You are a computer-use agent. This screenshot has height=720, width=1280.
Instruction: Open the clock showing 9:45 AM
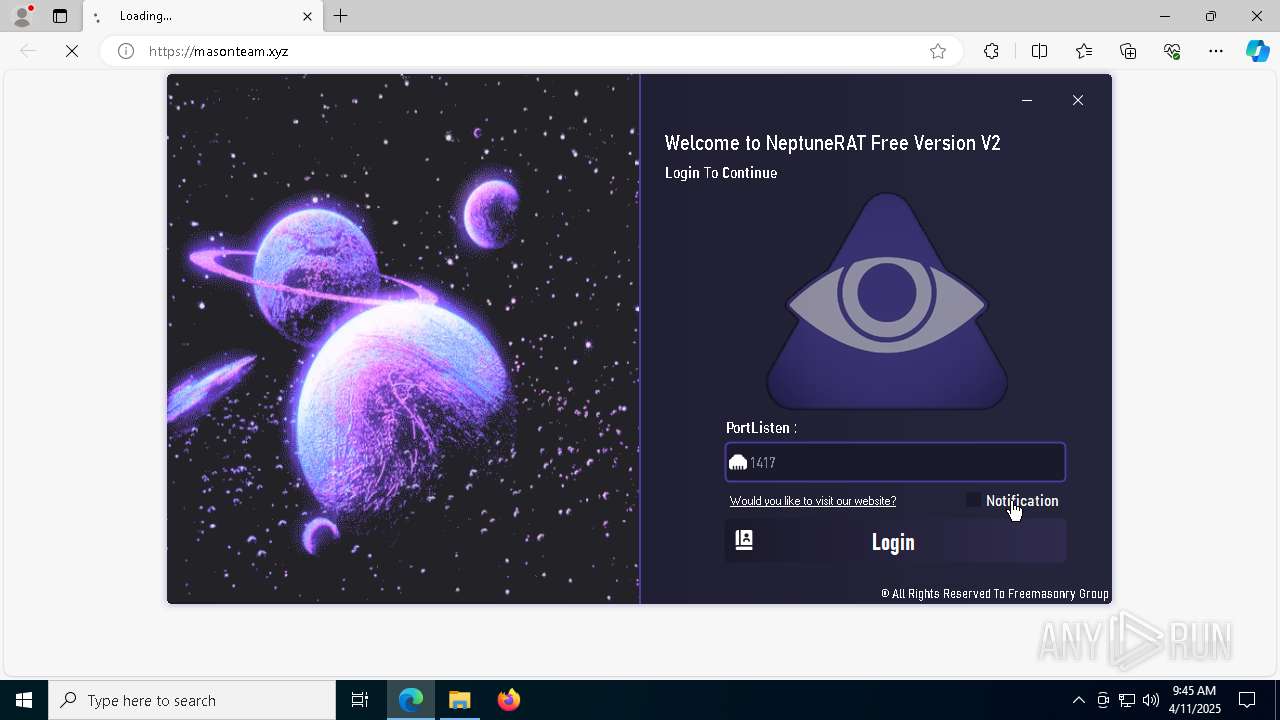coord(1194,700)
